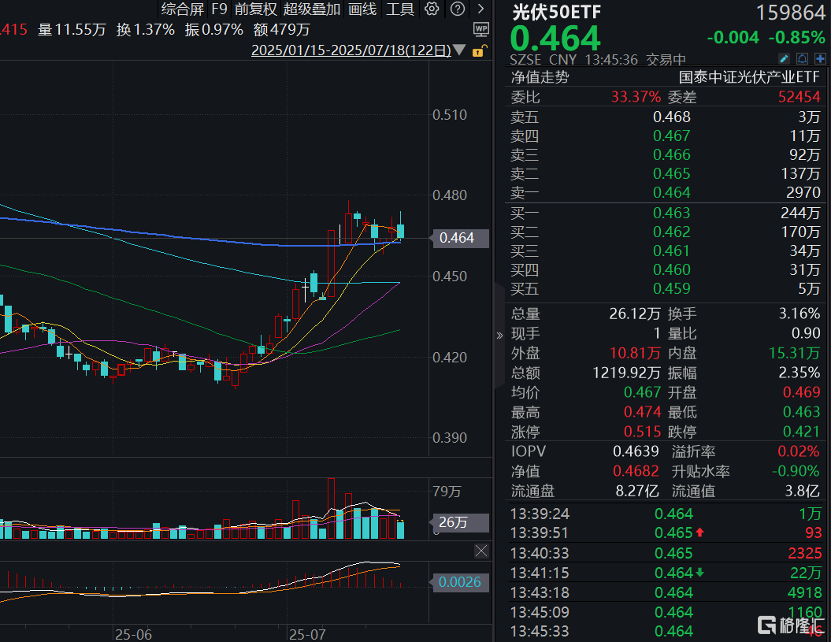The height and width of the screenshot is (642, 832).
Task: Click the 外盘 value 10.81万
Action: point(635,353)
